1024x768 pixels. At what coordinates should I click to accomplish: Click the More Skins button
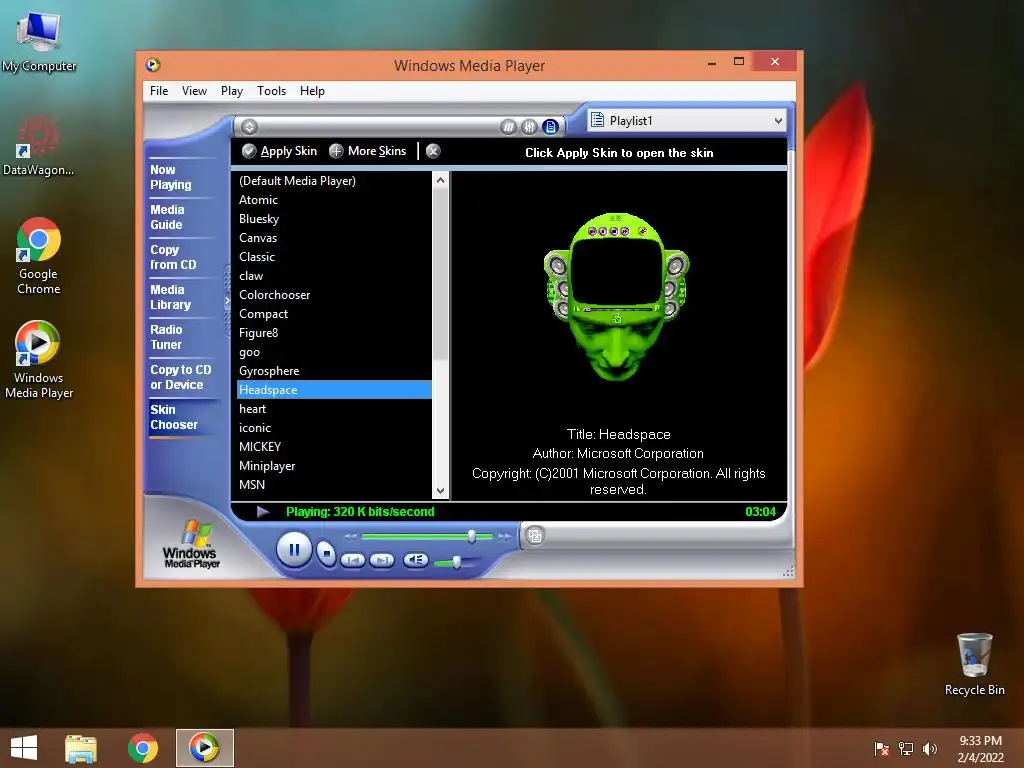tap(368, 151)
